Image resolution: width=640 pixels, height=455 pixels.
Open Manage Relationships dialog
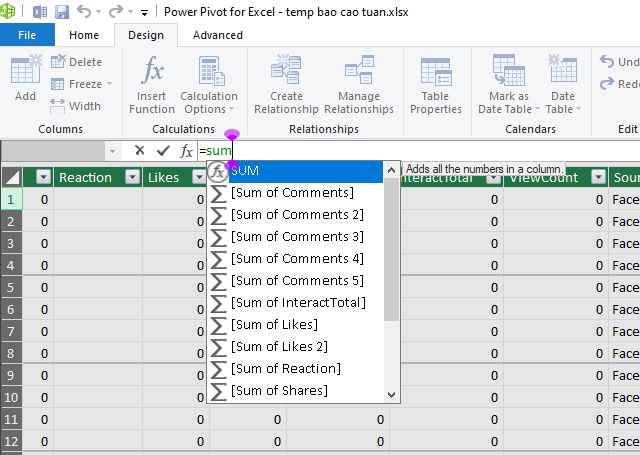point(359,84)
